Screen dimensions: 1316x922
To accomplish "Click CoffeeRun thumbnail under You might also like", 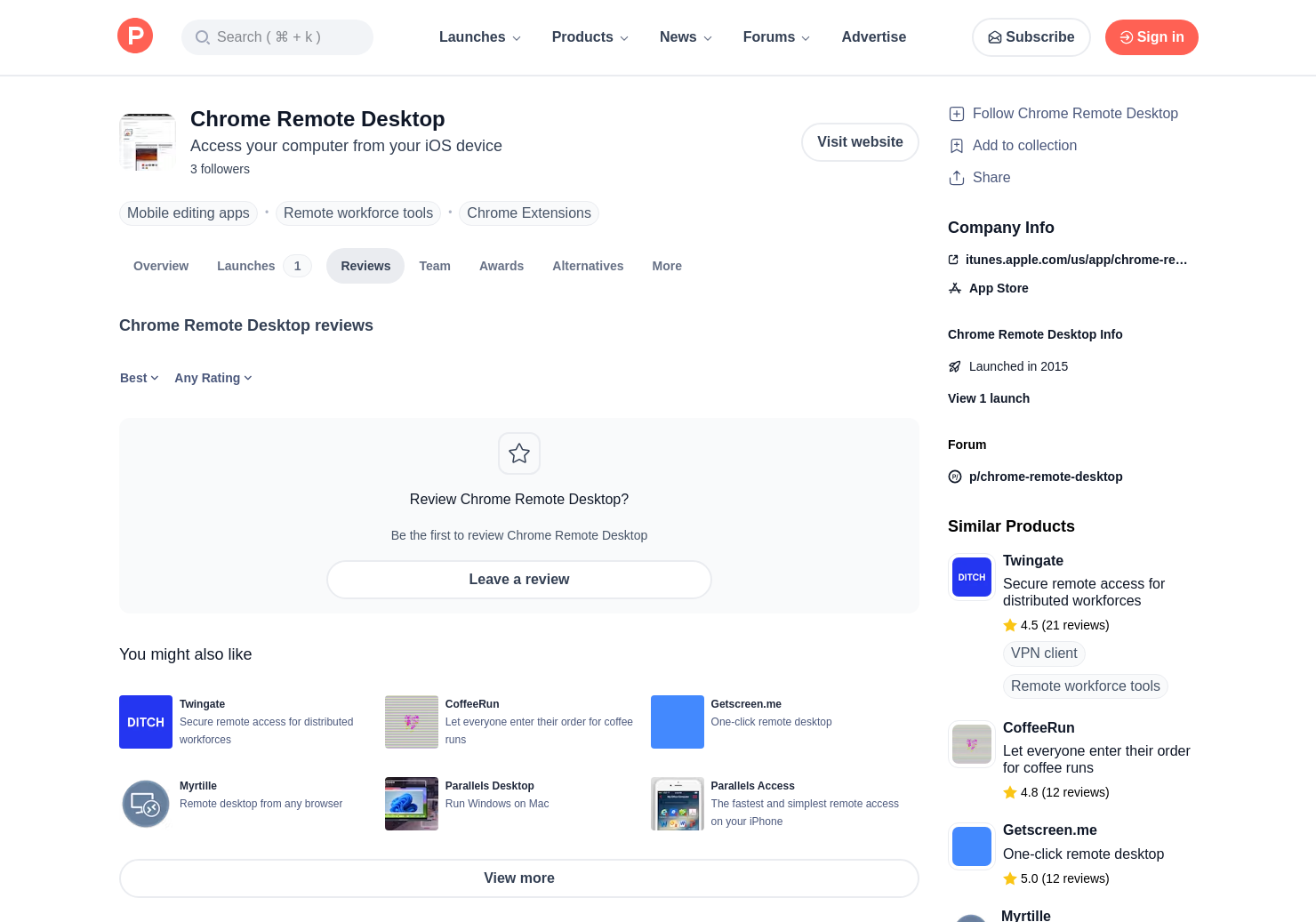I will (x=412, y=722).
